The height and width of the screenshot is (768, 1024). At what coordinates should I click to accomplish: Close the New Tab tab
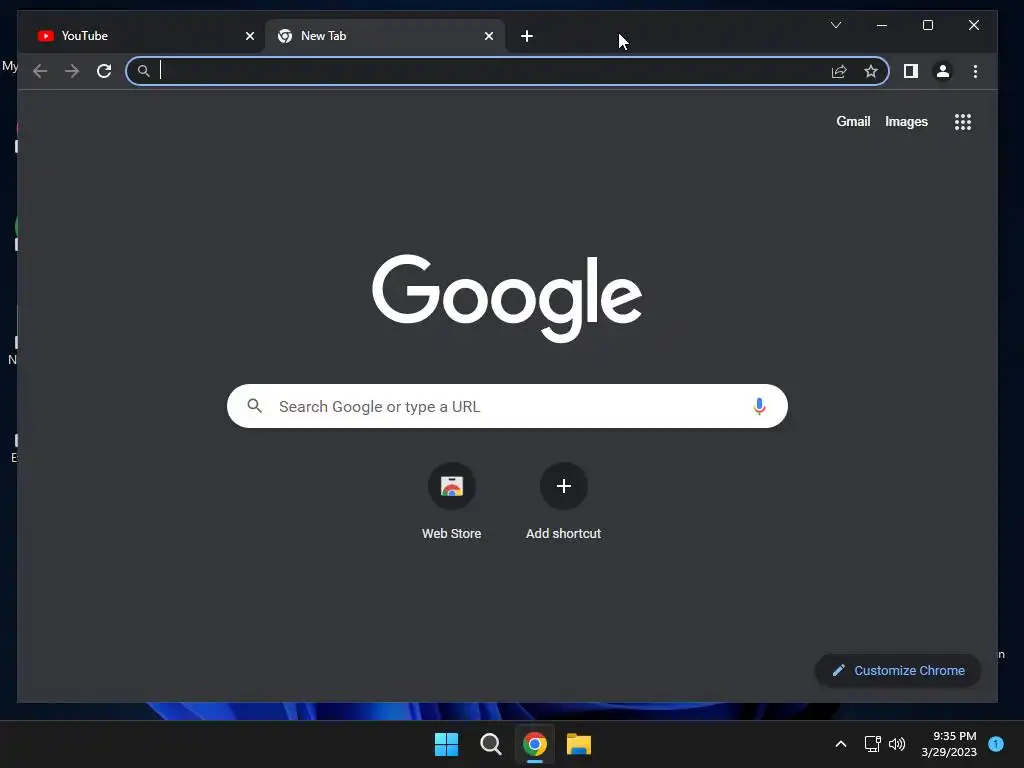[x=488, y=36]
